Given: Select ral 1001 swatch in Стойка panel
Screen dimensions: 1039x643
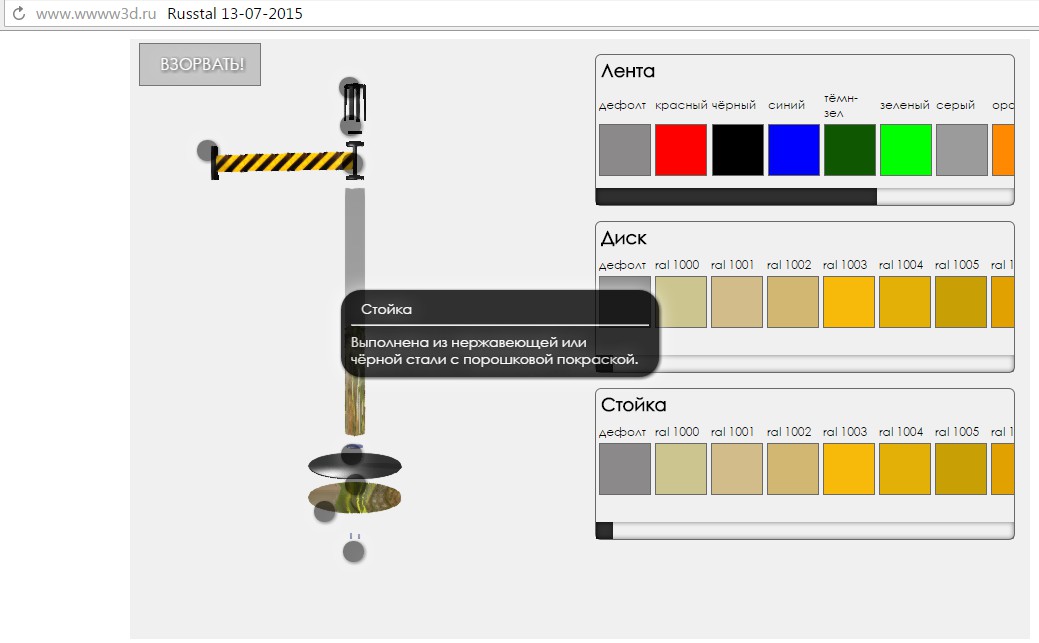Looking at the screenshot, I should (737, 469).
